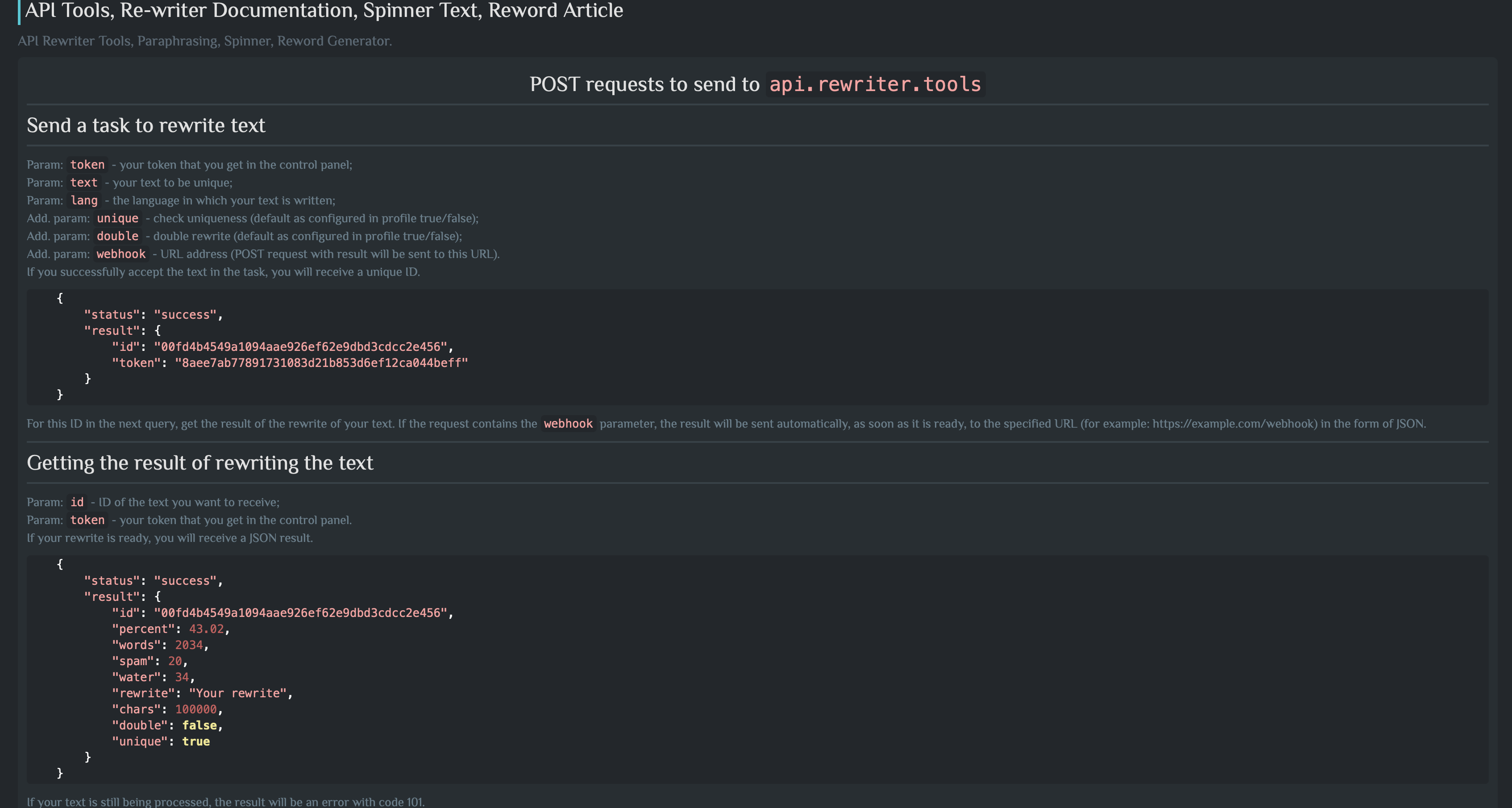Screen dimensions: 1512x808
Task: Click the "check uniqueness" description text
Action: click(316, 218)
